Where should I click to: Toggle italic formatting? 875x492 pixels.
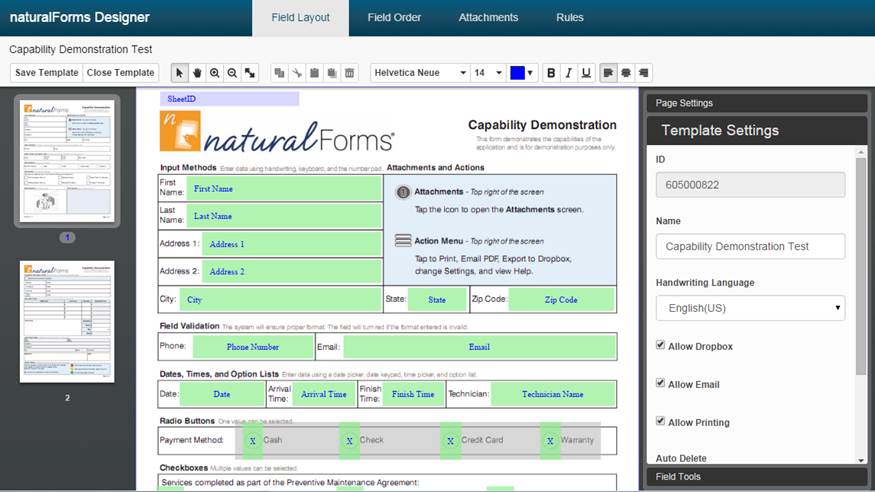[x=568, y=73]
